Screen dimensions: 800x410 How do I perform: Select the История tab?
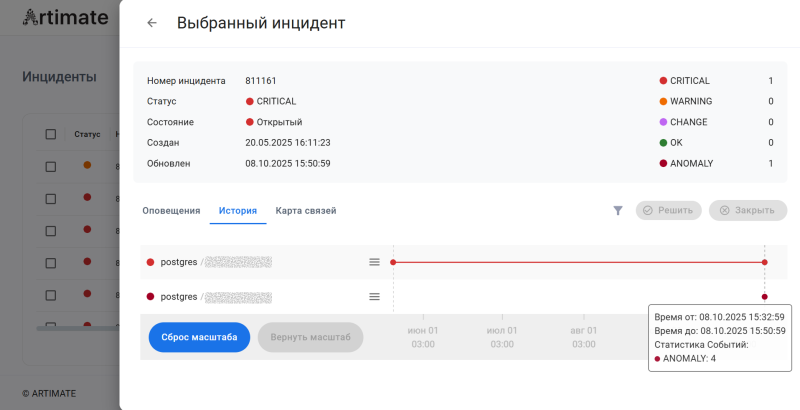tap(238, 211)
